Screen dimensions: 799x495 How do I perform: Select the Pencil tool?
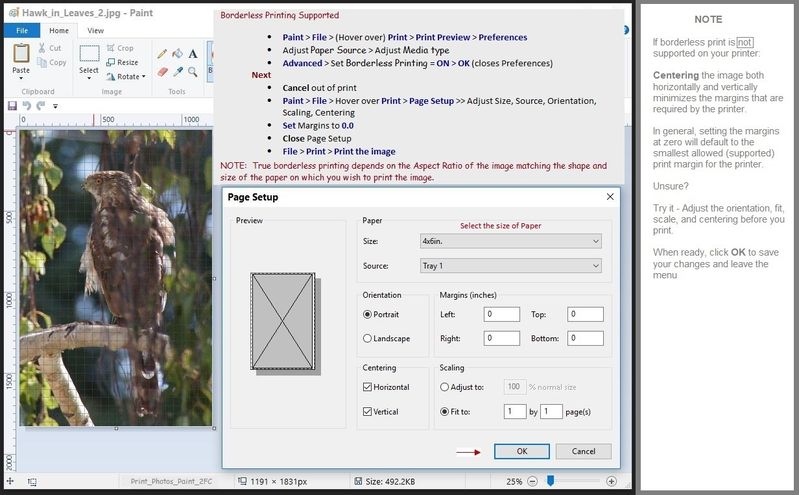[x=161, y=53]
